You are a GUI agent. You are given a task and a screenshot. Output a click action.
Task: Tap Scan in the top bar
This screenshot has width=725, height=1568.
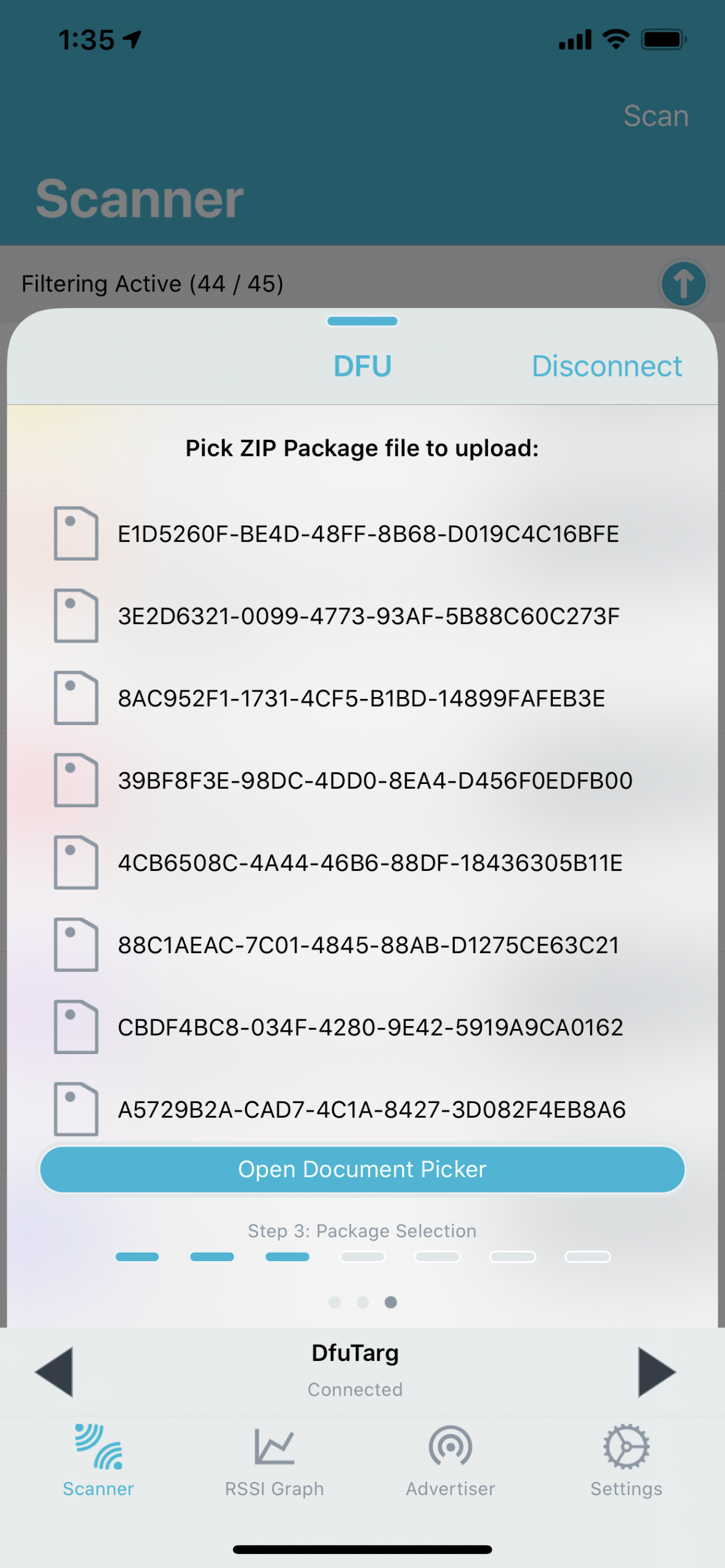coord(655,116)
